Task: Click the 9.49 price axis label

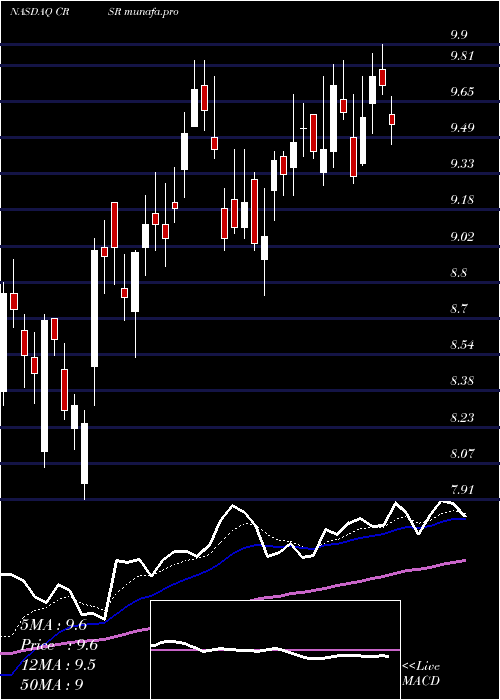Action: (x=462, y=128)
